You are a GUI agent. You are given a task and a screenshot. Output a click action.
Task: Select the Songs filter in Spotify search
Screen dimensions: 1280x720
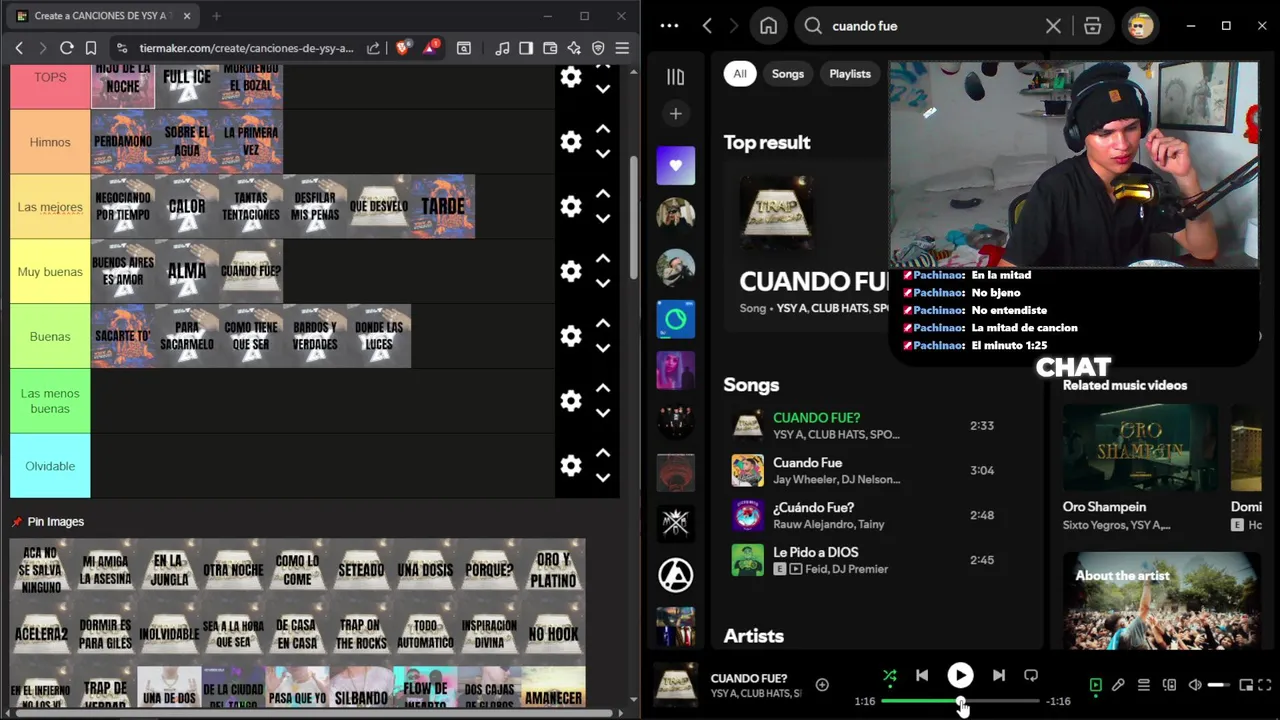pos(788,74)
